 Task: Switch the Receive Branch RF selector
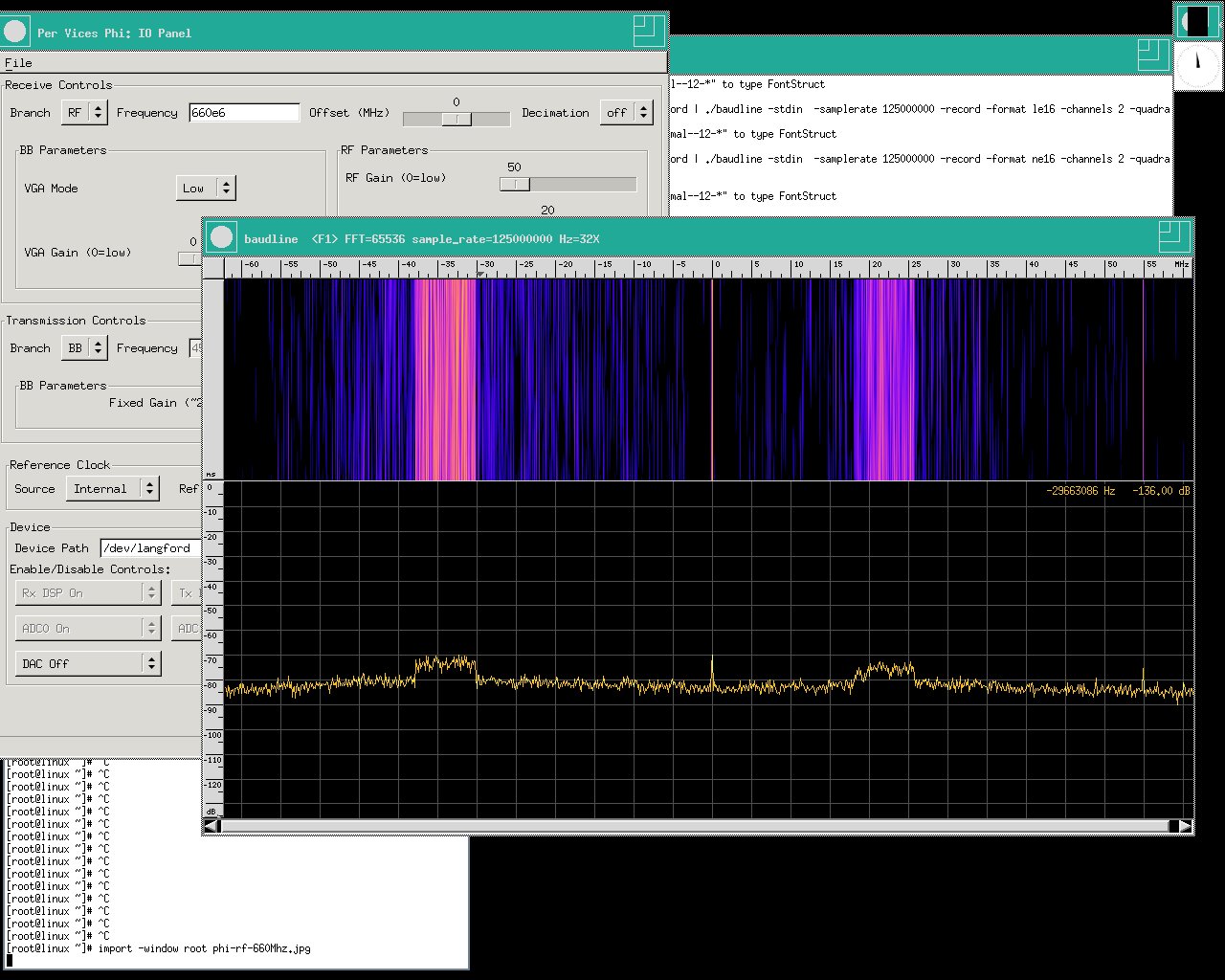[x=84, y=111]
